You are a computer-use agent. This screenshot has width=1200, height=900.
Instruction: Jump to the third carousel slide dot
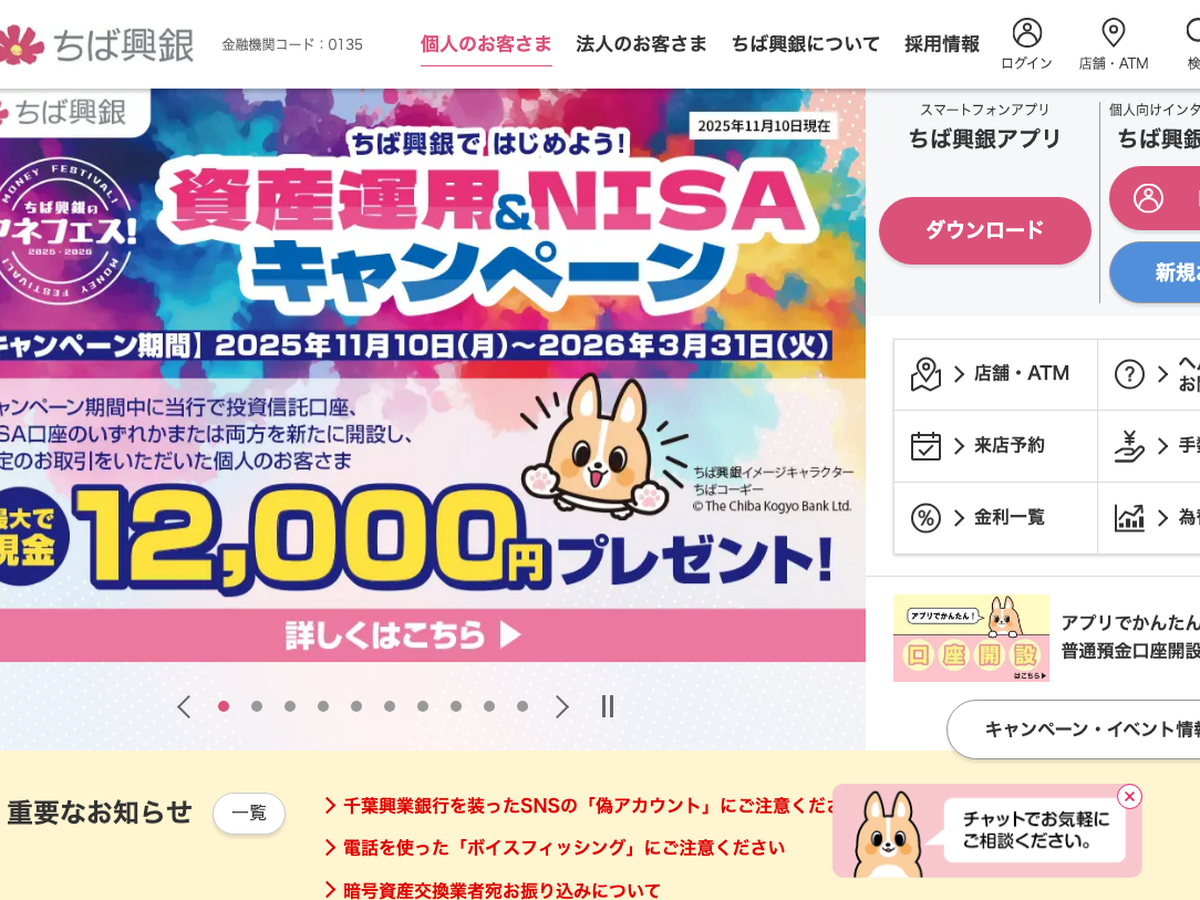click(x=290, y=706)
